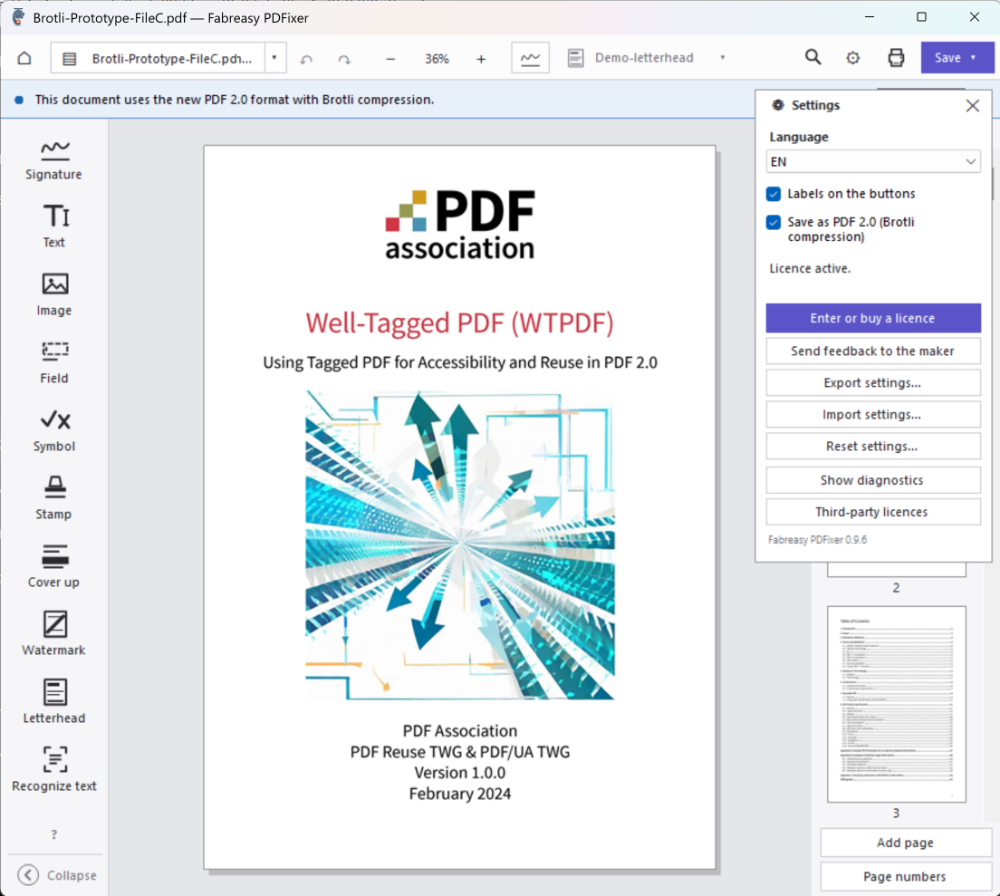Screen dimensions: 1000x896
Task: Select the Letterhead tool in sidebar
Action: (x=54, y=702)
